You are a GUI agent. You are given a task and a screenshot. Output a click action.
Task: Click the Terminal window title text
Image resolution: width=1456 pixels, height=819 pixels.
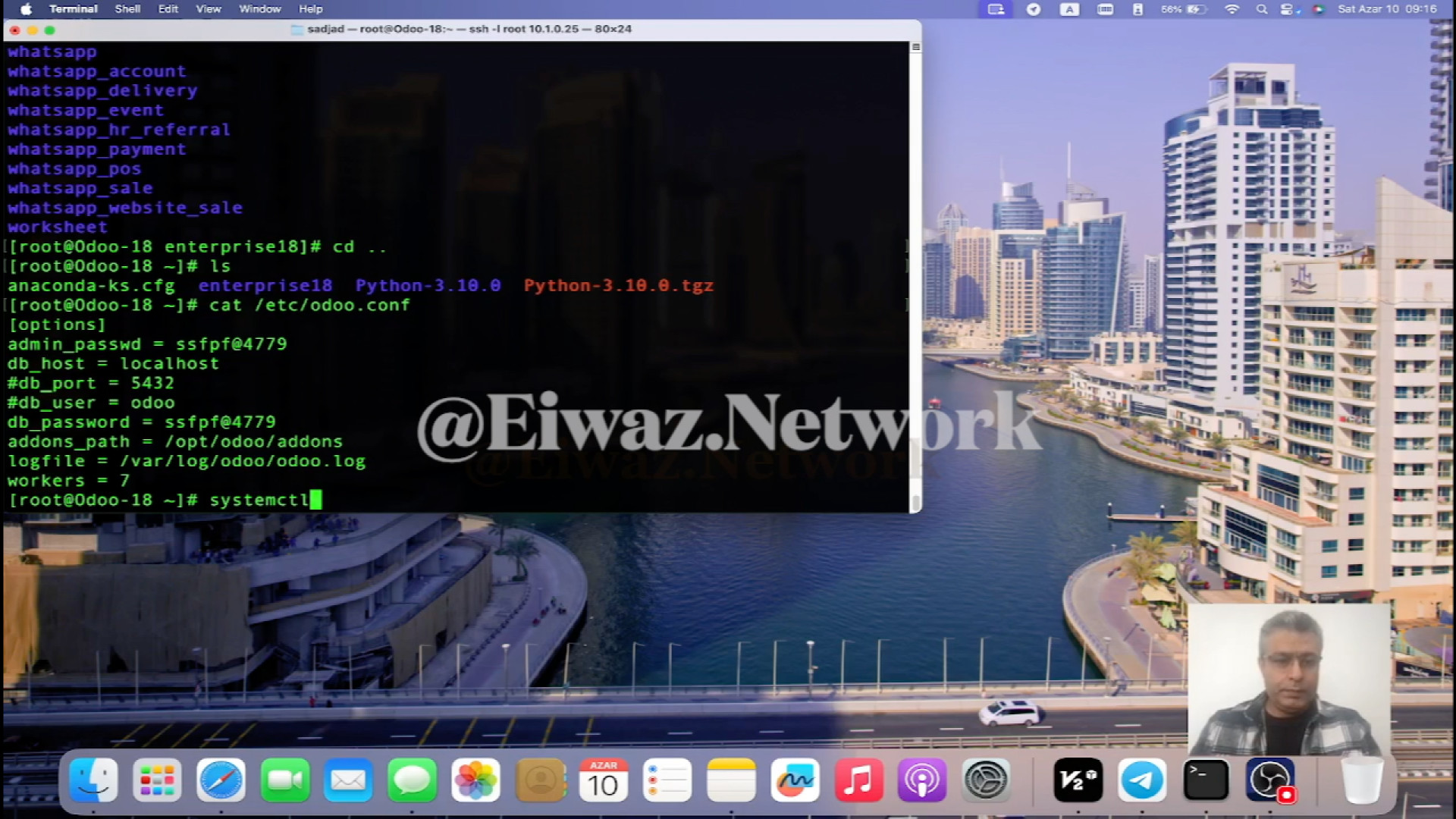click(469, 29)
